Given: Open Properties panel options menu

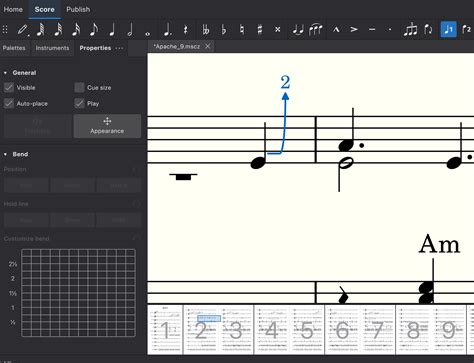Looking at the screenshot, I should point(119,48).
